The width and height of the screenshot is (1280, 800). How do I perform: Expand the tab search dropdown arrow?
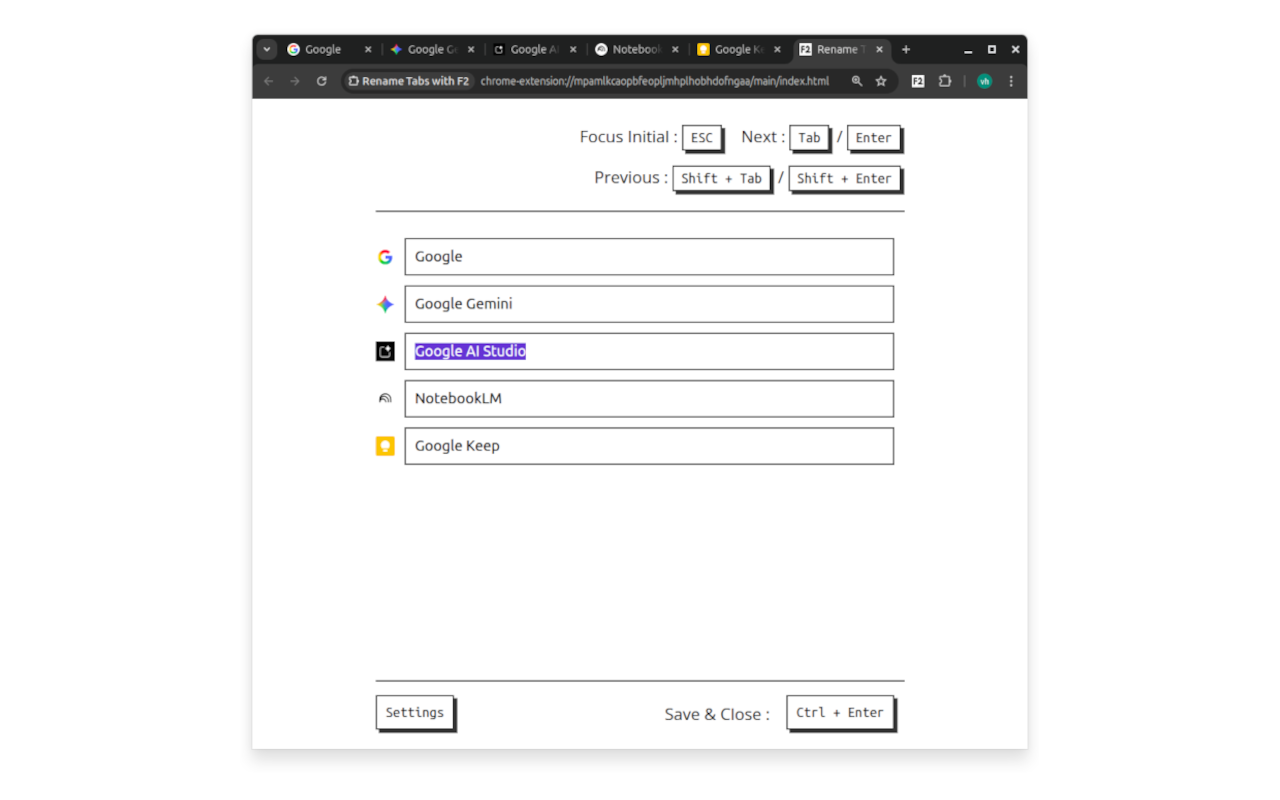tap(267, 49)
